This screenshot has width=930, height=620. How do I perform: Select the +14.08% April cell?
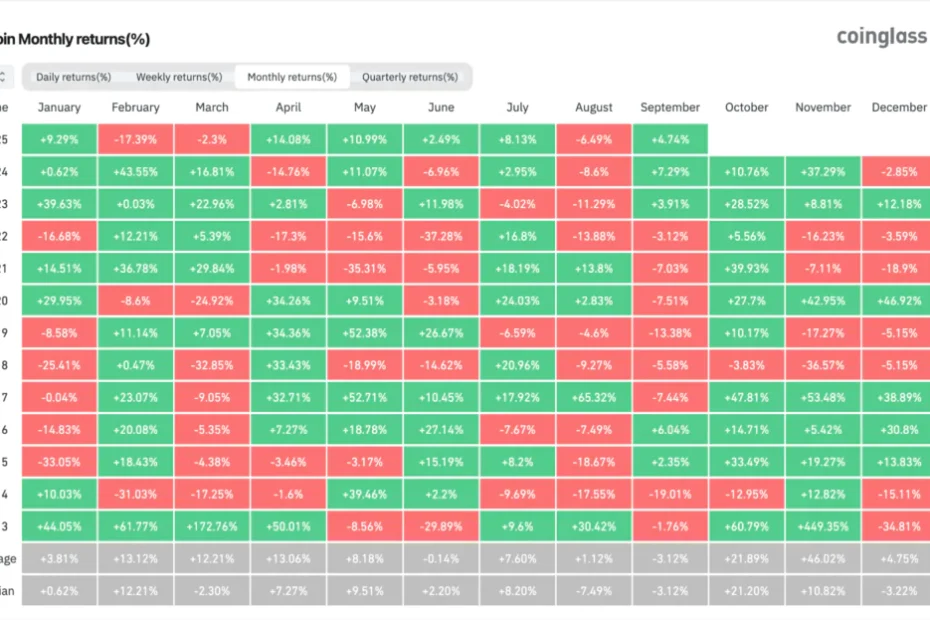click(x=288, y=140)
